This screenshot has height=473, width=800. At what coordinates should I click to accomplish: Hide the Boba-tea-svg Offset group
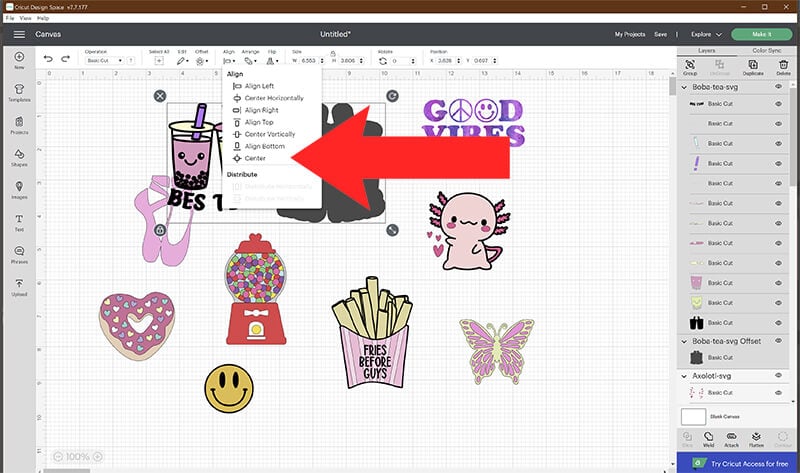(778, 341)
